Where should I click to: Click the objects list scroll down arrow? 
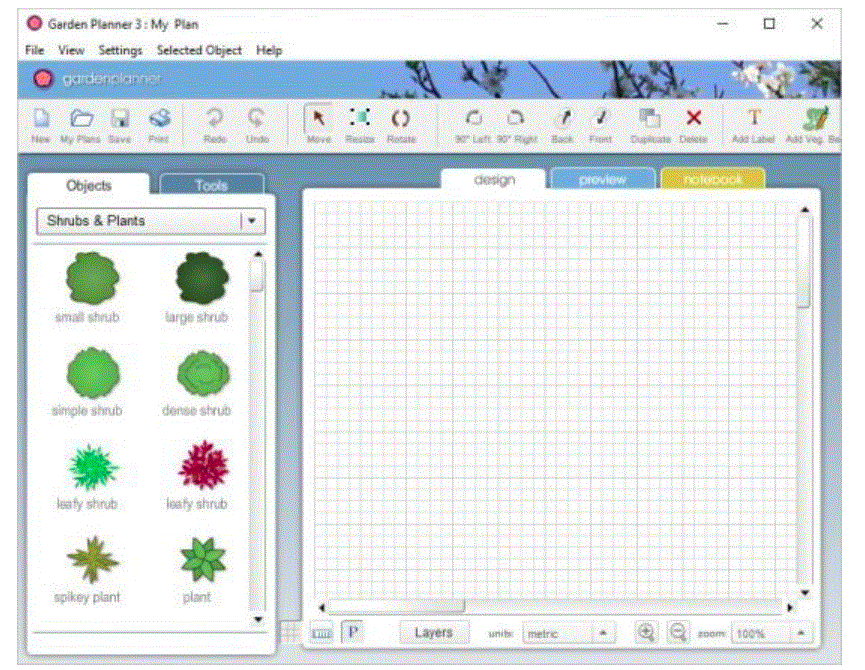[257, 619]
